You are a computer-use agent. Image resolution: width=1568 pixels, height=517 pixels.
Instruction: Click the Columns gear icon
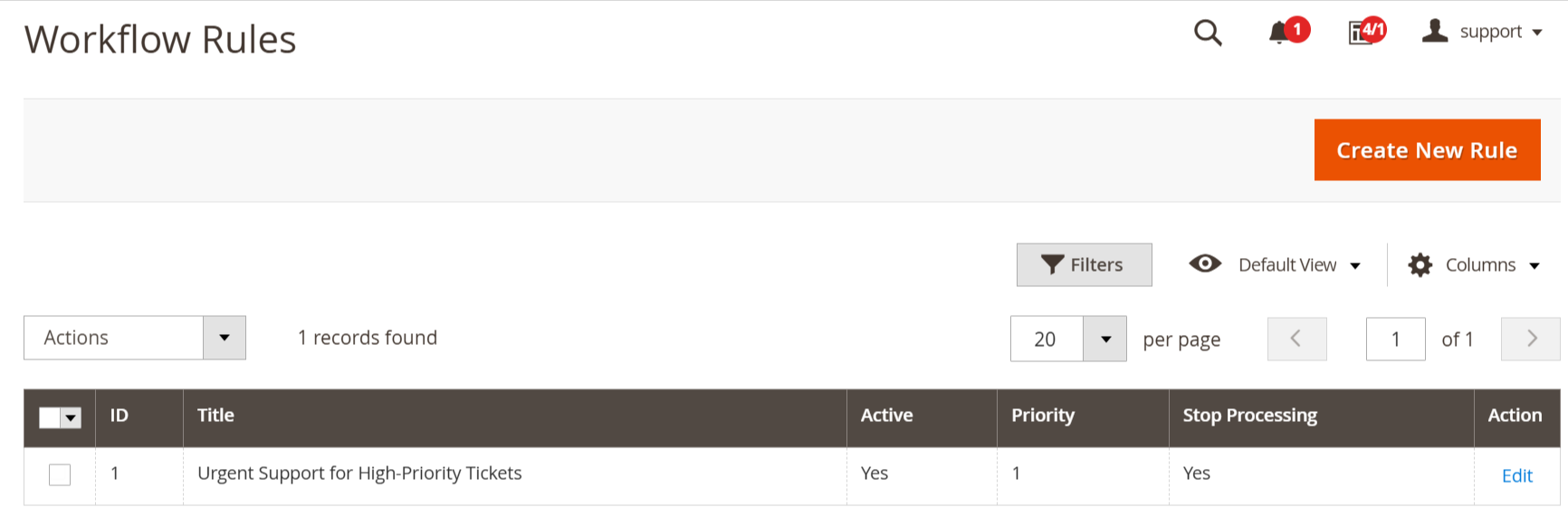1420,265
